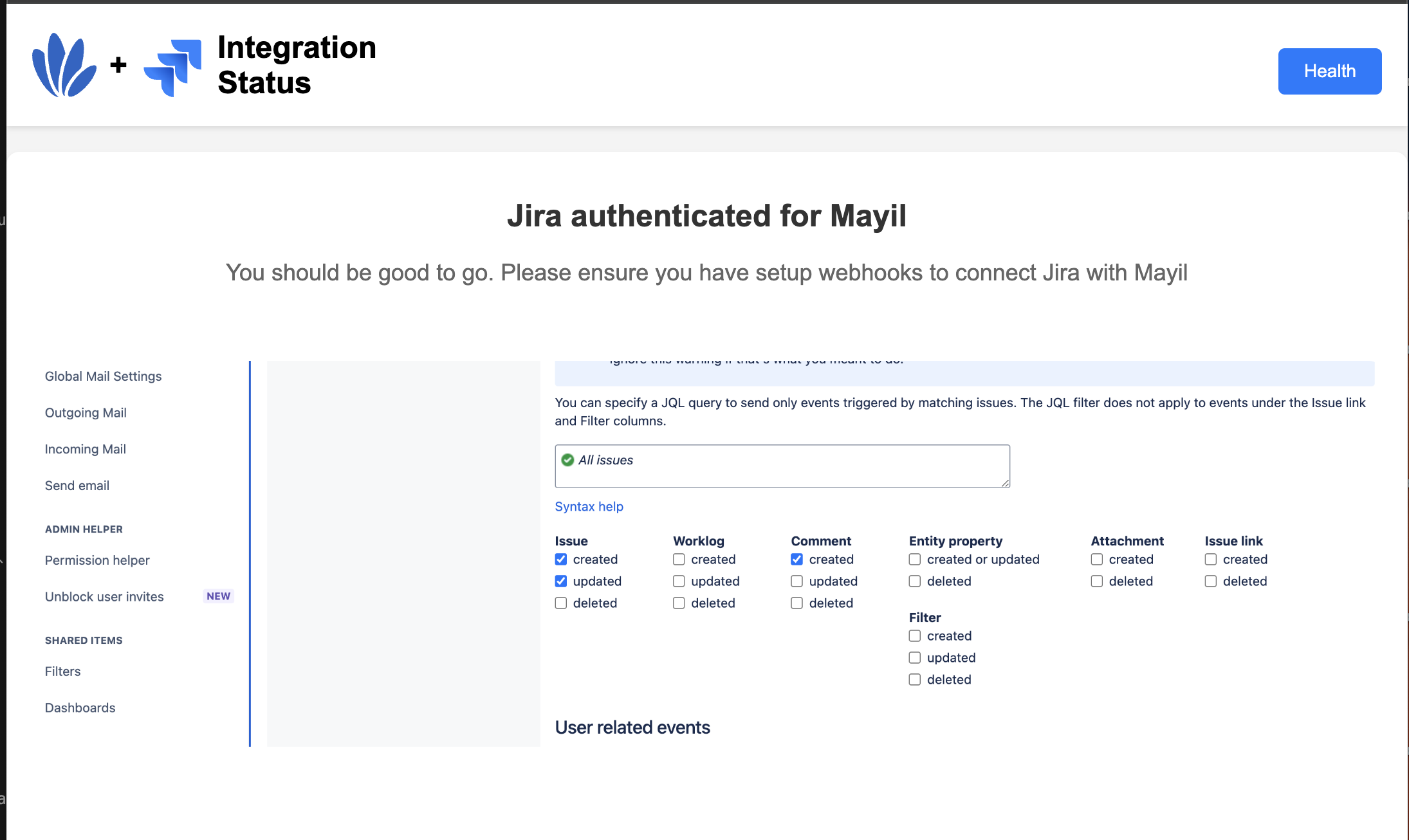Click the Jira logo in the header
Screen dimensions: 1409x840
(x=172, y=66)
